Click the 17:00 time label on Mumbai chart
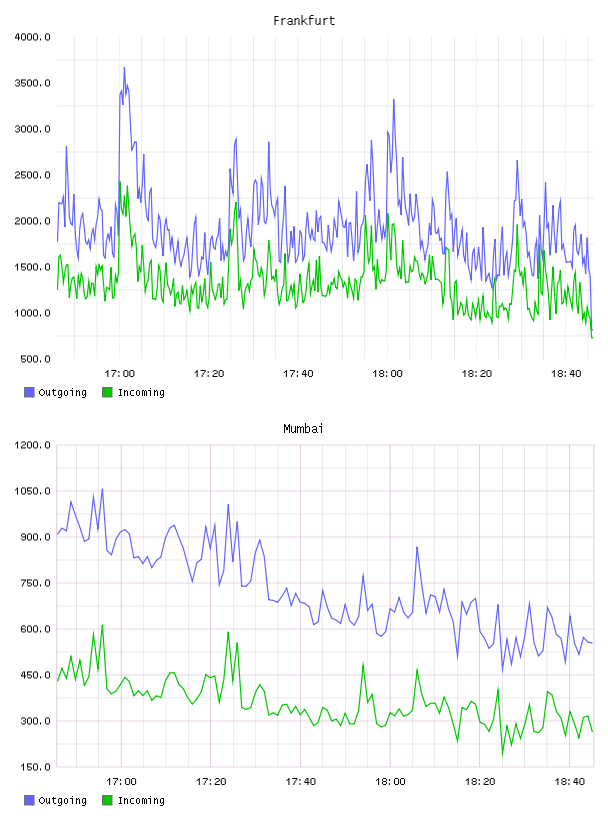Screen dimensions: 608x816 pyautogui.click(x=121, y=782)
